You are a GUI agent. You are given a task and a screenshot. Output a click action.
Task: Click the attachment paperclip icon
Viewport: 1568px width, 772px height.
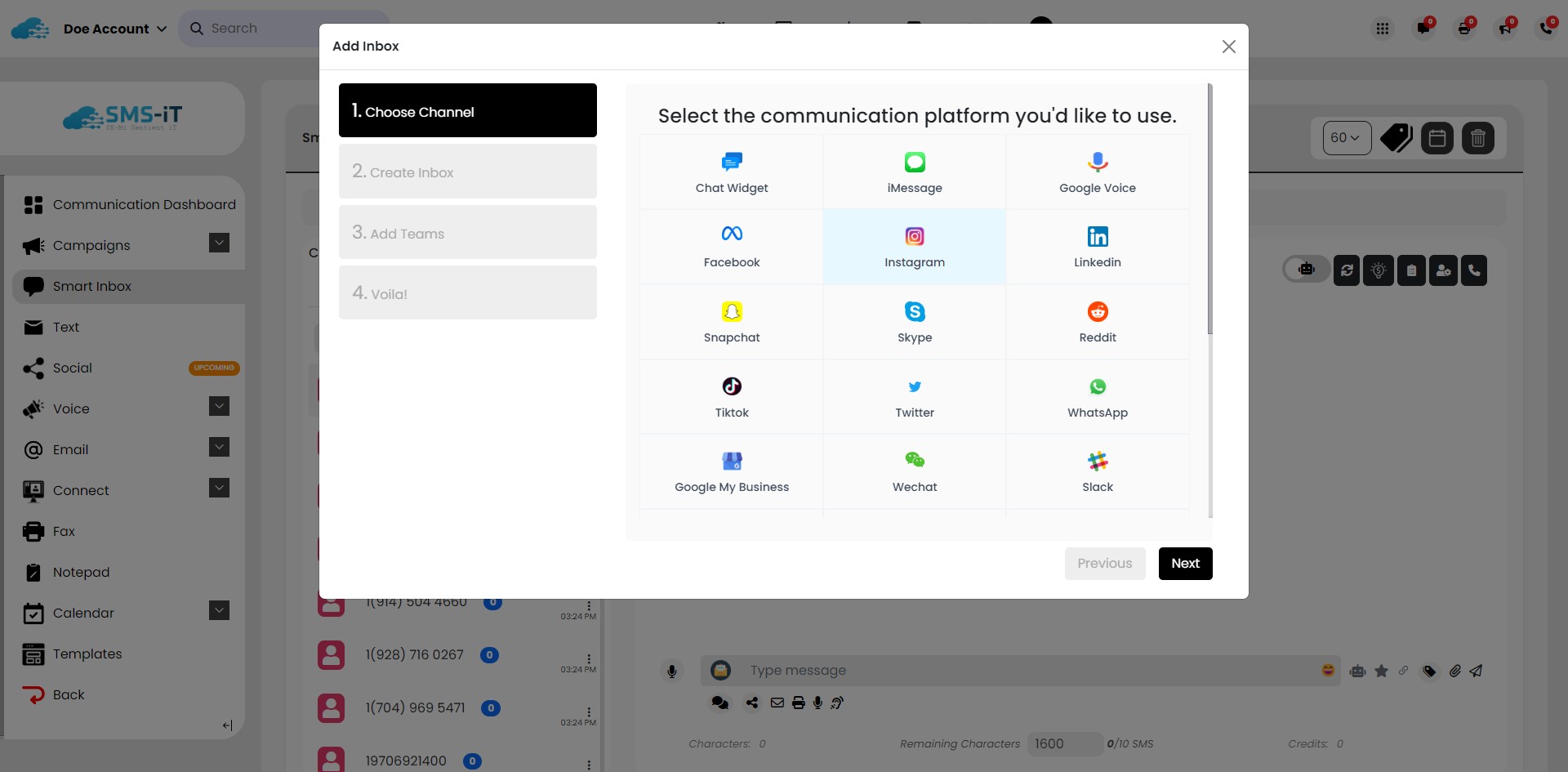1454,672
